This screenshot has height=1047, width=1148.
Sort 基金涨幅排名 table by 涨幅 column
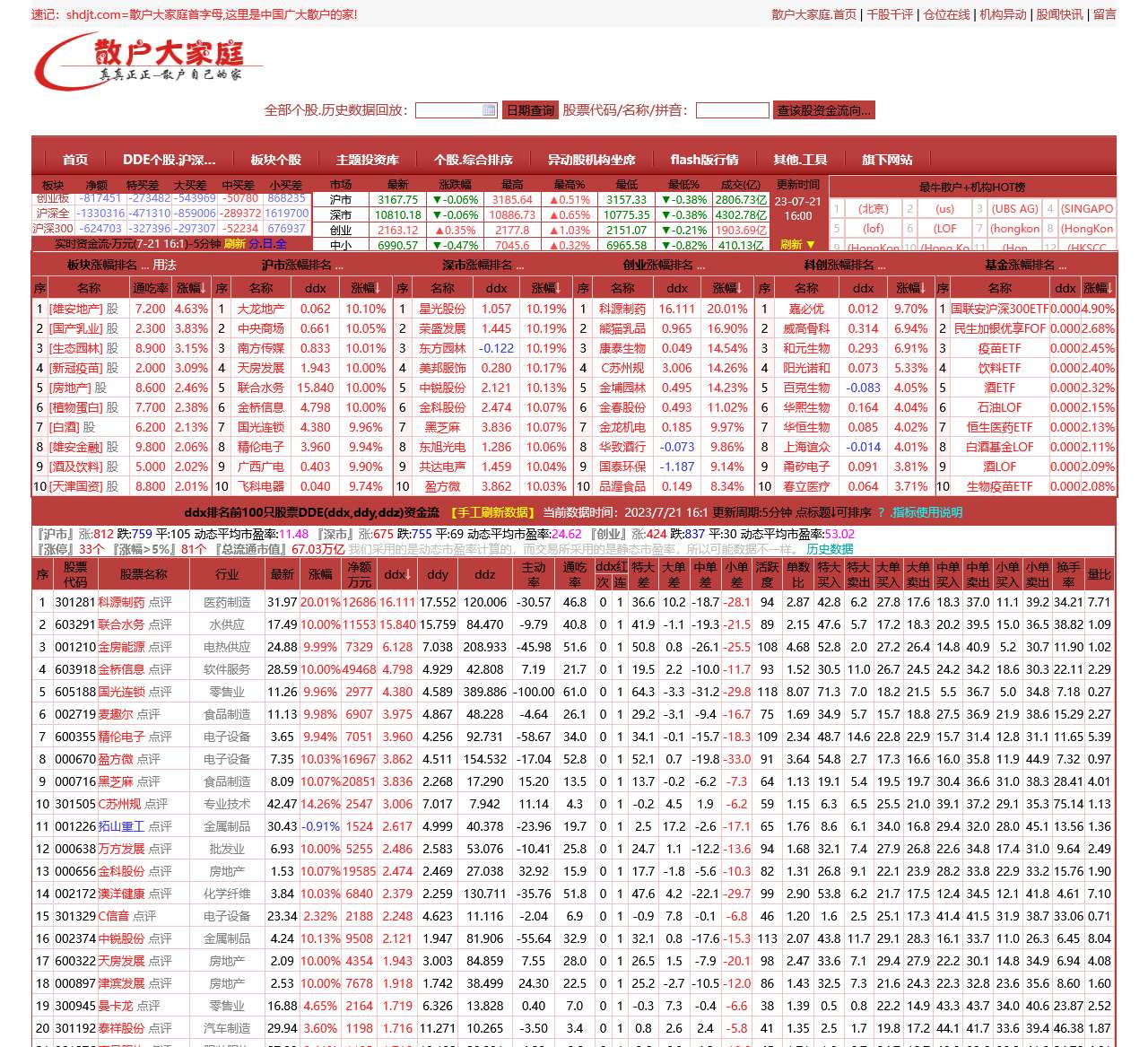pyautogui.click(x=1099, y=288)
